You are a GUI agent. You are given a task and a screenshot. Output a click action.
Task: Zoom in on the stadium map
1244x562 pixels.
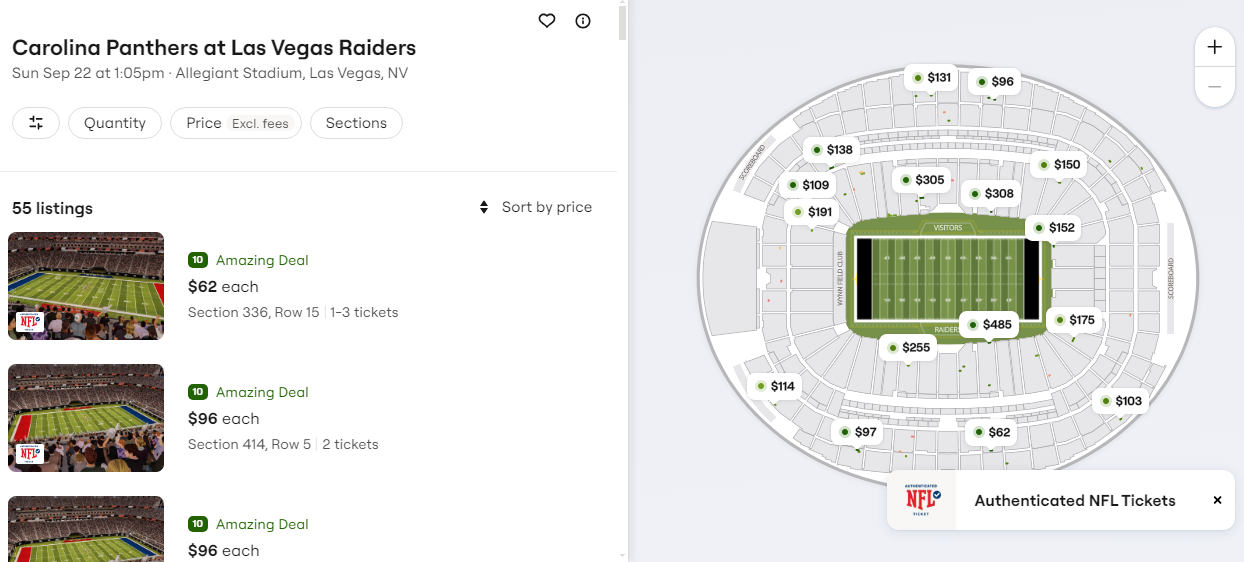(x=1214, y=47)
